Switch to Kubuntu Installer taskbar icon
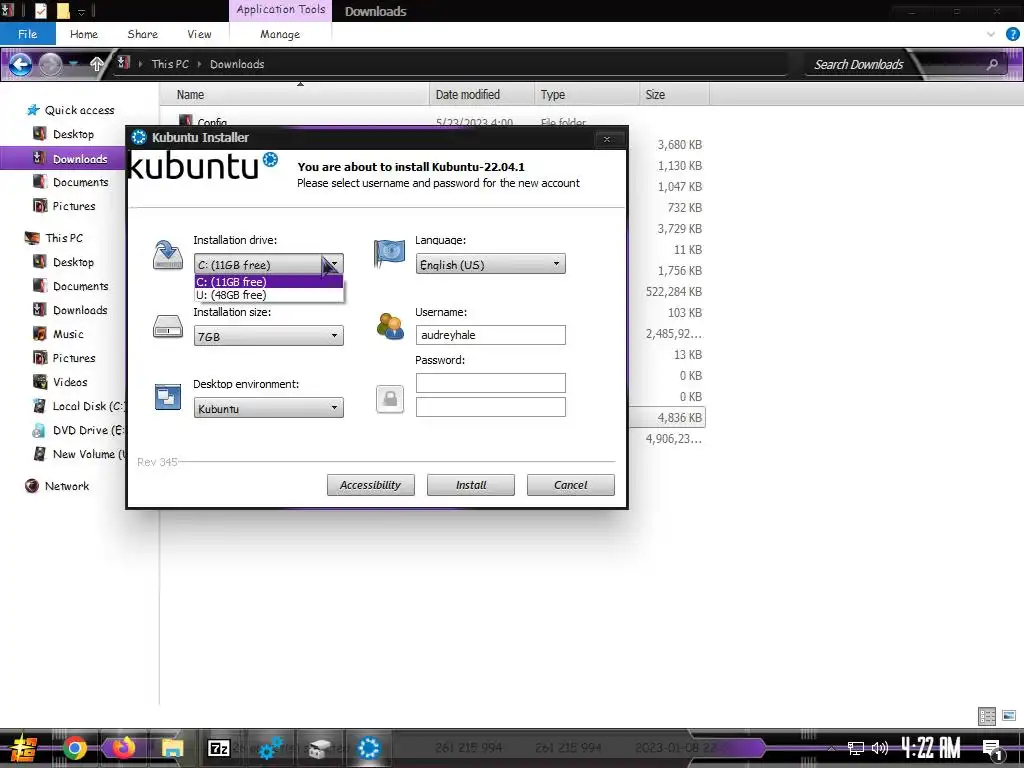The height and width of the screenshot is (768, 1024). pos(368,748)
